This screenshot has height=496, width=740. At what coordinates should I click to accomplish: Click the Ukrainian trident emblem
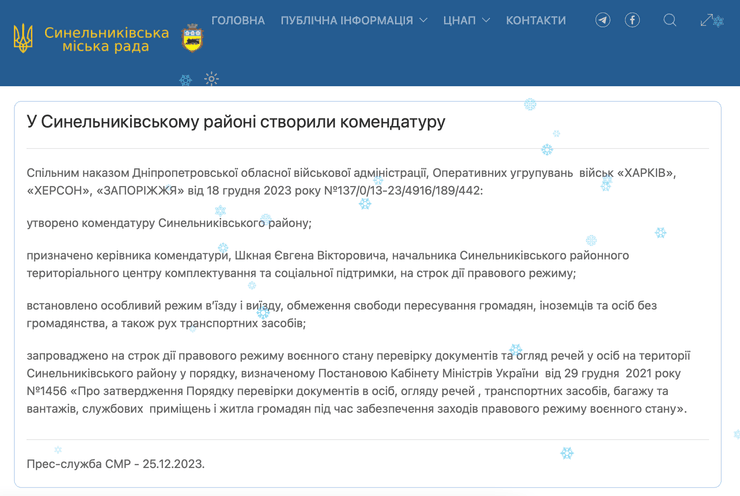click(23, 38)
